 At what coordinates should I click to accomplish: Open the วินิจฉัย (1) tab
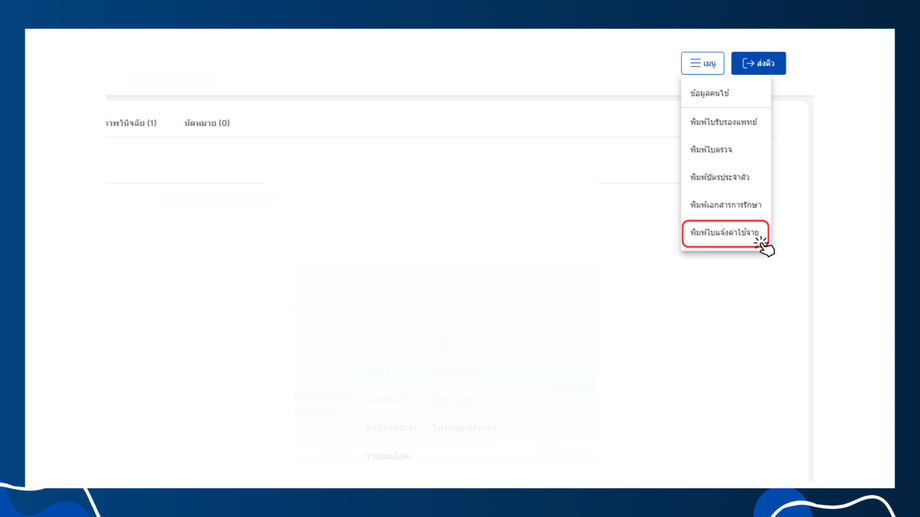point(131,123)
